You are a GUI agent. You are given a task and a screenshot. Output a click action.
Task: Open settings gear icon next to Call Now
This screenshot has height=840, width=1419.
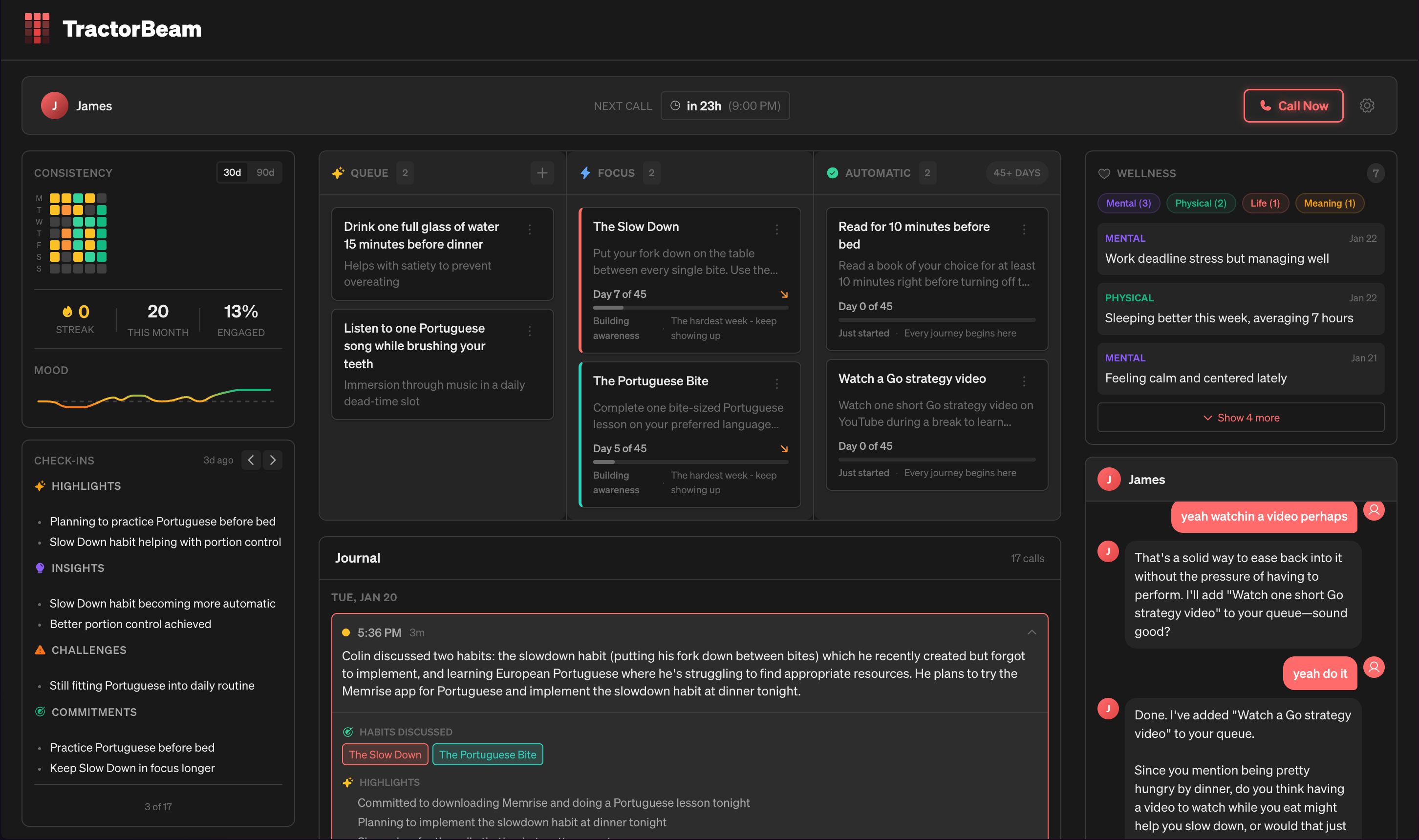click(1367, 106)
